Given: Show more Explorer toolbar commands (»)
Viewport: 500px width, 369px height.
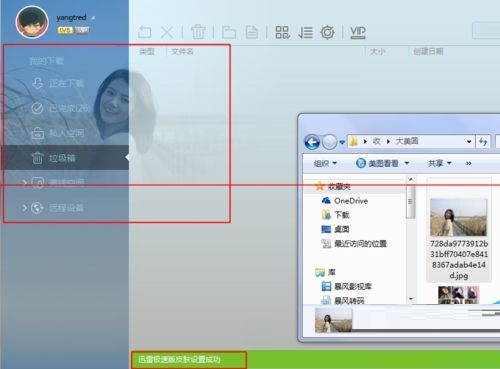Looking at the screenshot, I should coord(469,163).
